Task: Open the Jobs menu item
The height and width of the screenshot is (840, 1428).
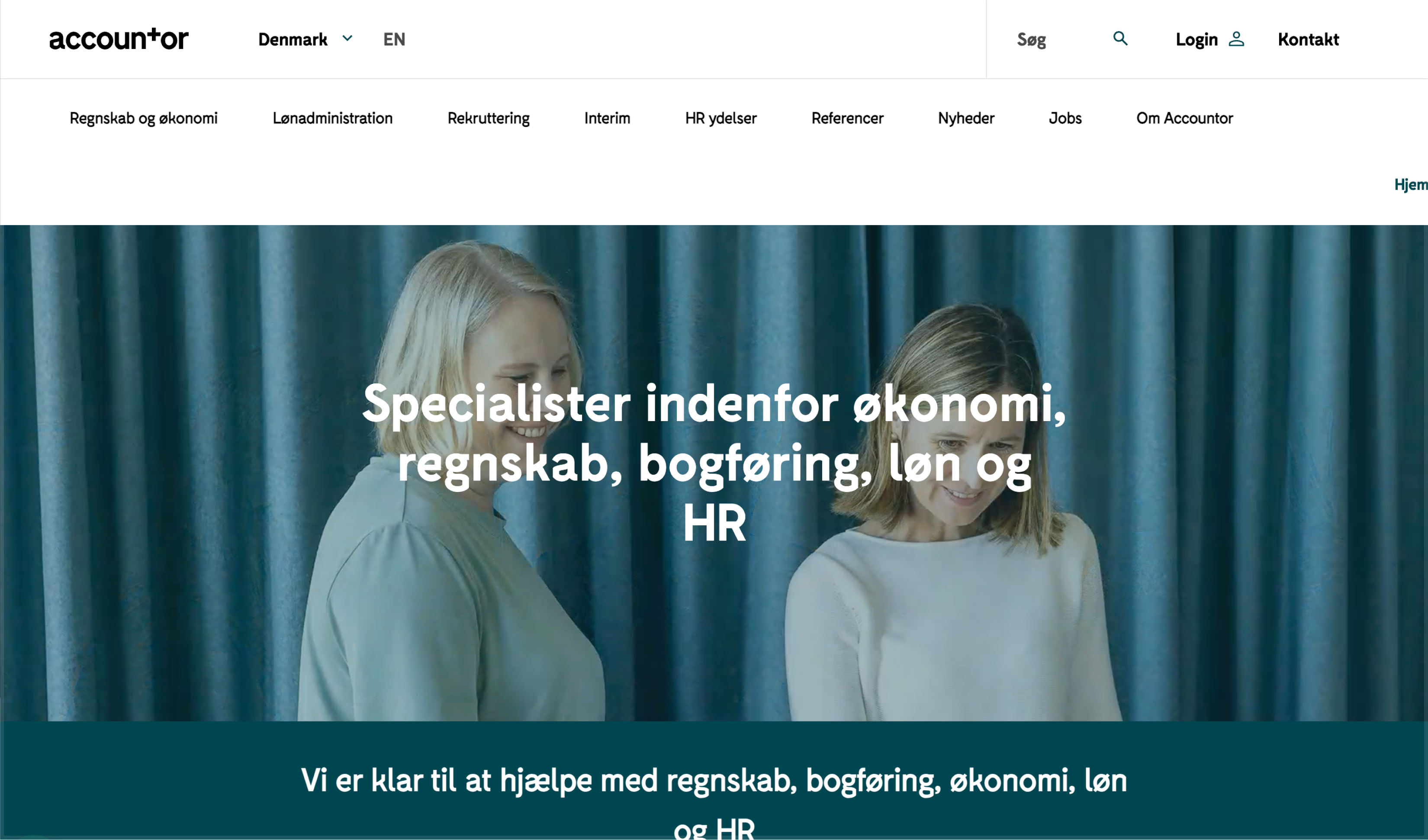Action: 1065,118
